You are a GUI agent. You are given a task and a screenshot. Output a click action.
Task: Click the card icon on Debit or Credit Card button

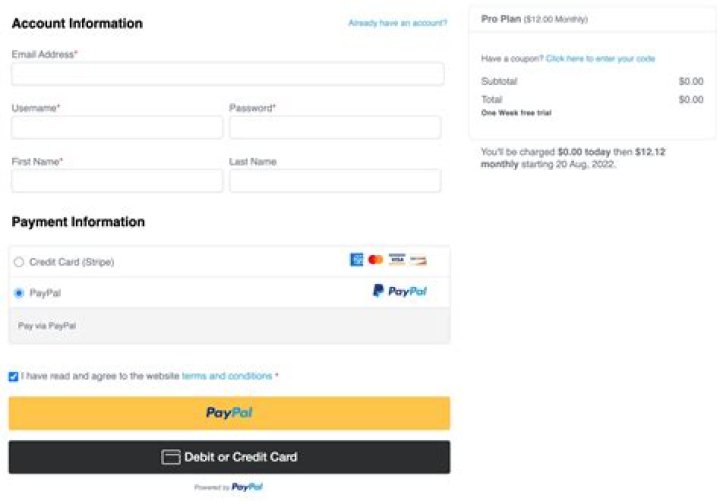(x=171, y=457)
